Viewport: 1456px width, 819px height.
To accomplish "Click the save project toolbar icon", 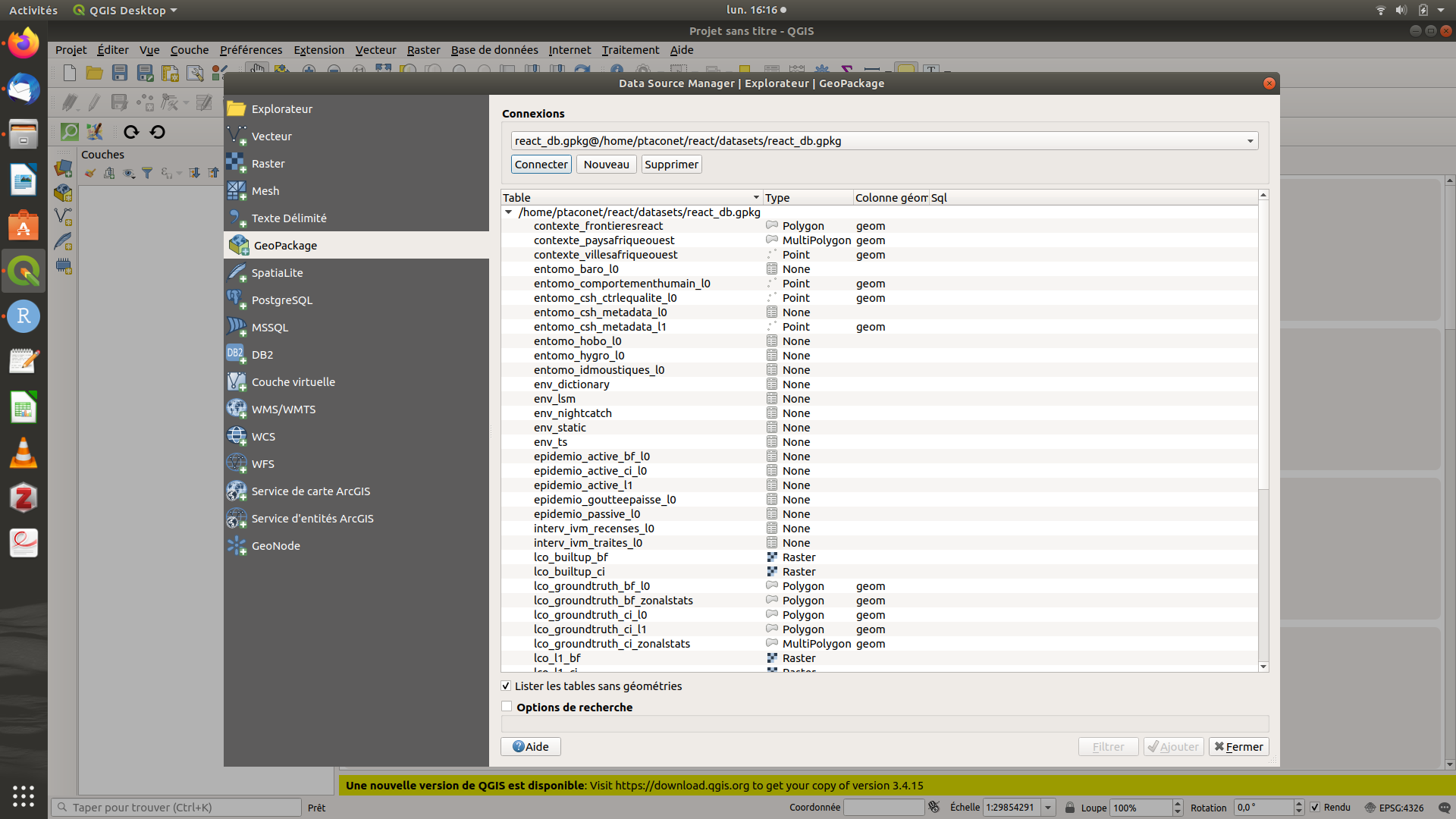I will (120, 73).
